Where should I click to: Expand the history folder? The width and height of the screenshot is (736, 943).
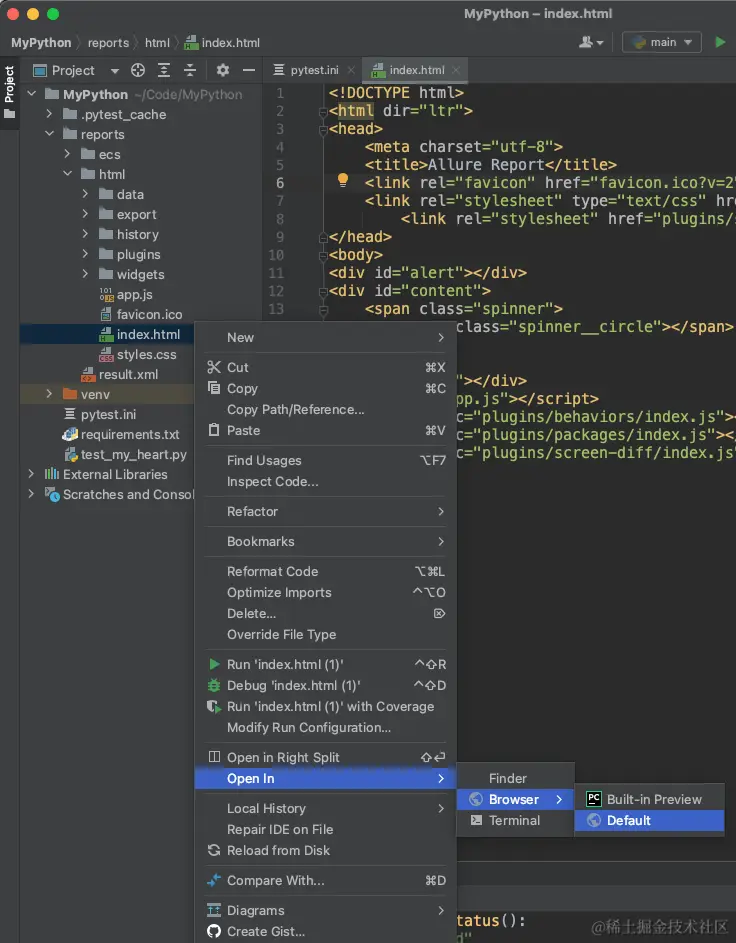click(x=85, y=234)
